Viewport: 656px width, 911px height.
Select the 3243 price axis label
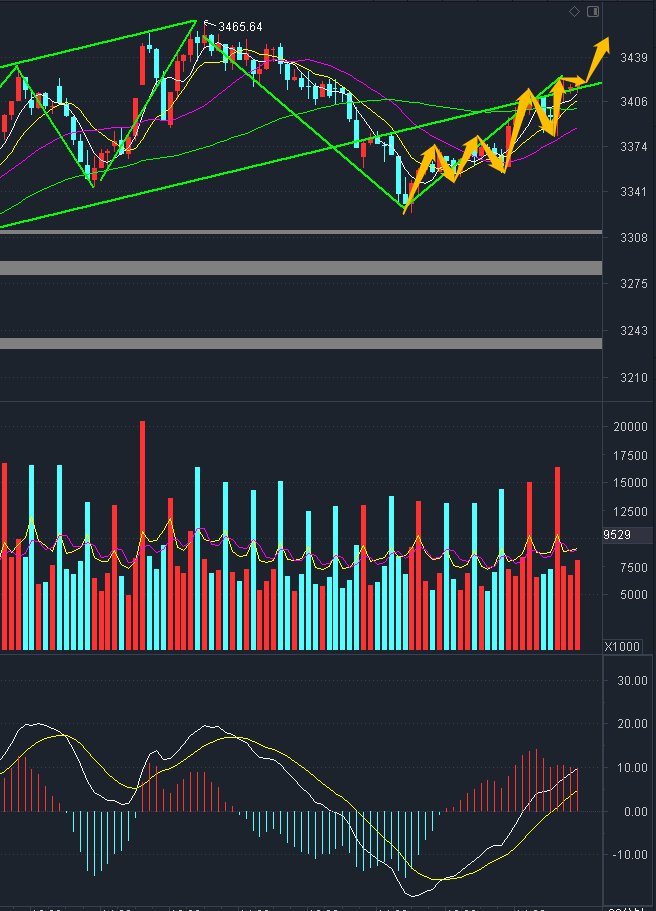click(634, 331)
